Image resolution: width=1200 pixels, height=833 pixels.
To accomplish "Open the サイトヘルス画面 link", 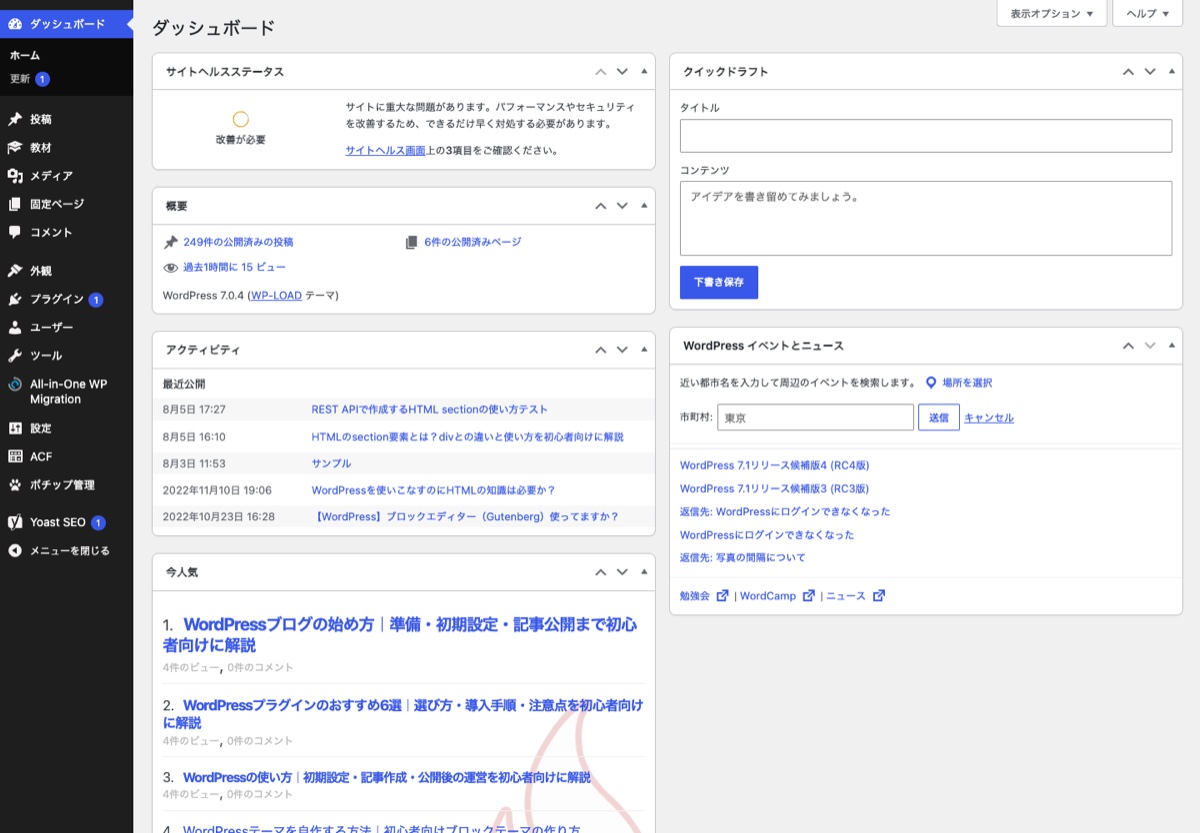I will (x=386, y=150).
